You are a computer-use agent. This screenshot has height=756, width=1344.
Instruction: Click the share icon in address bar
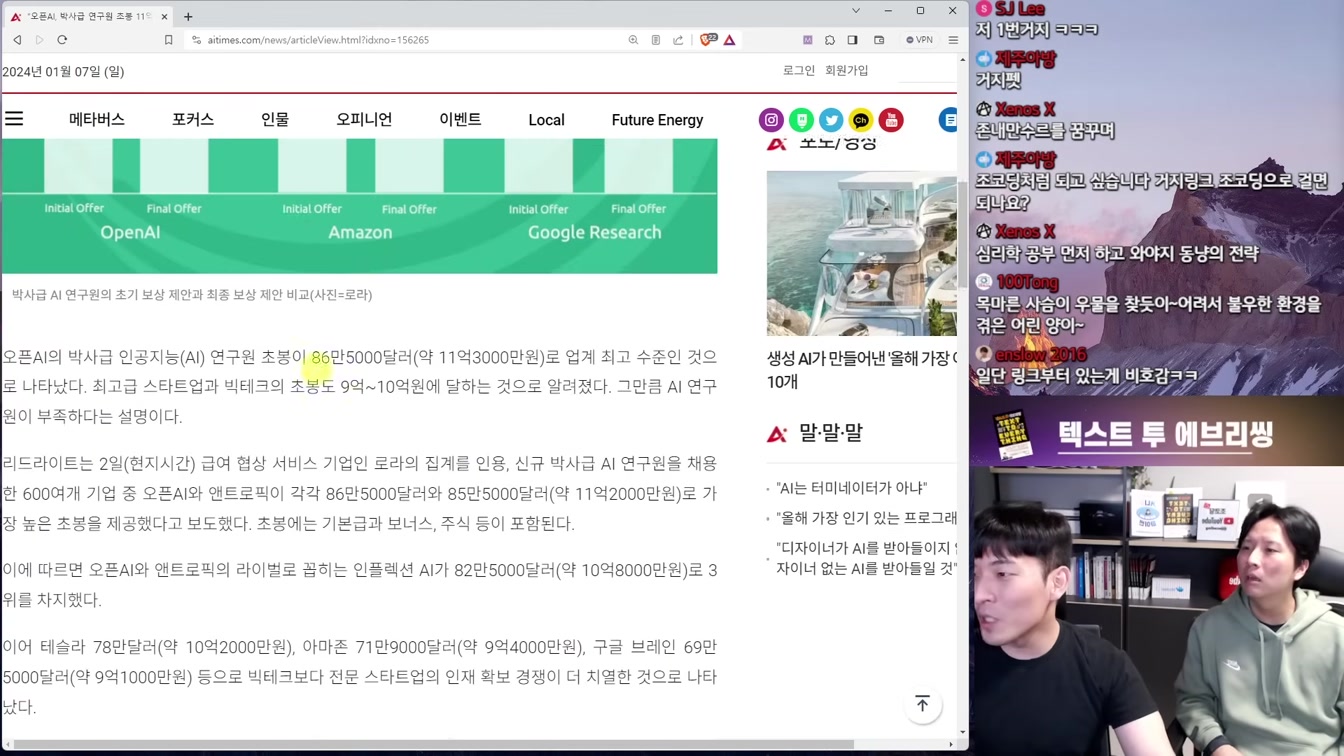(678, 40)
